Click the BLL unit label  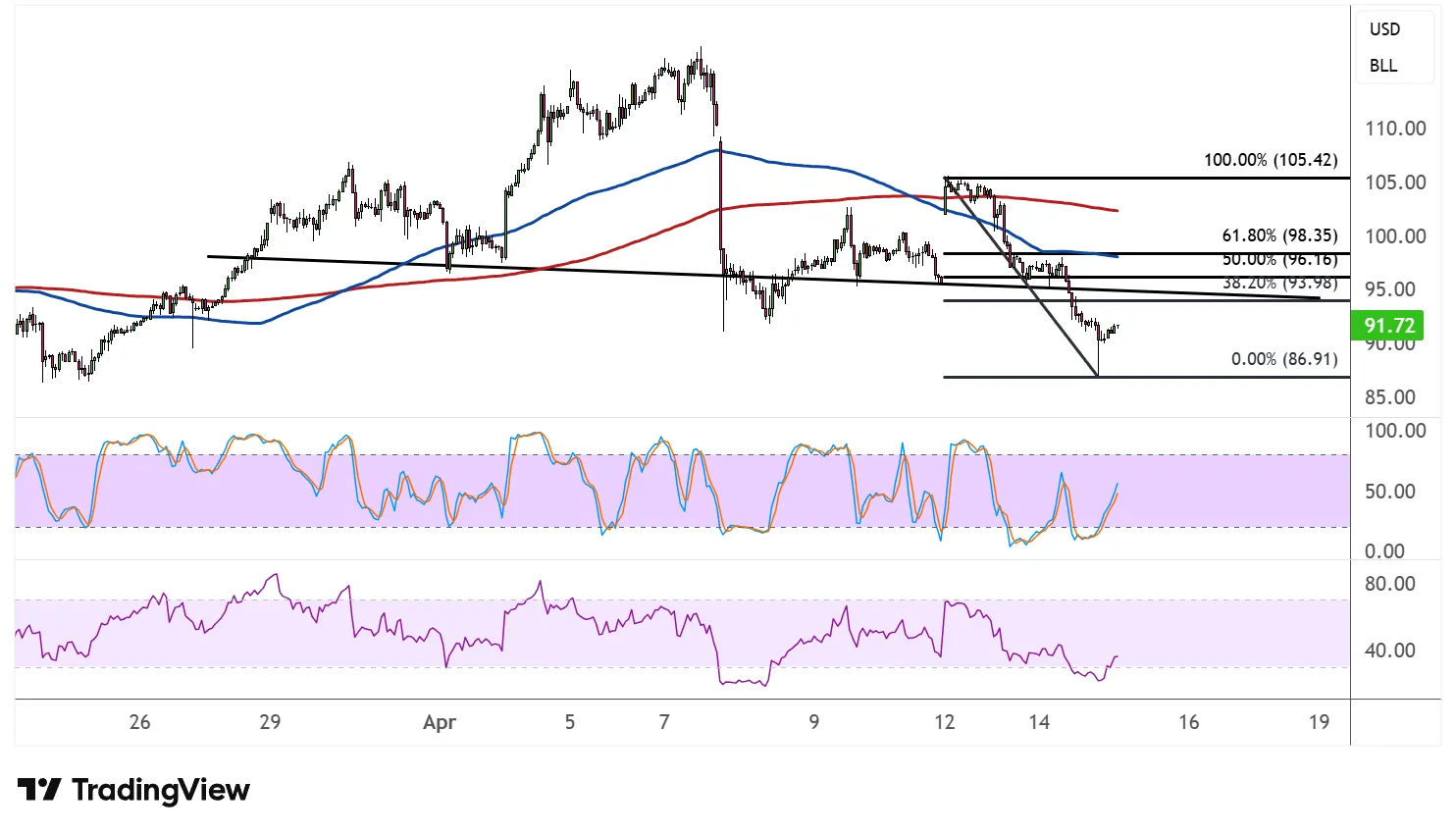click(x=1383, y=66)
